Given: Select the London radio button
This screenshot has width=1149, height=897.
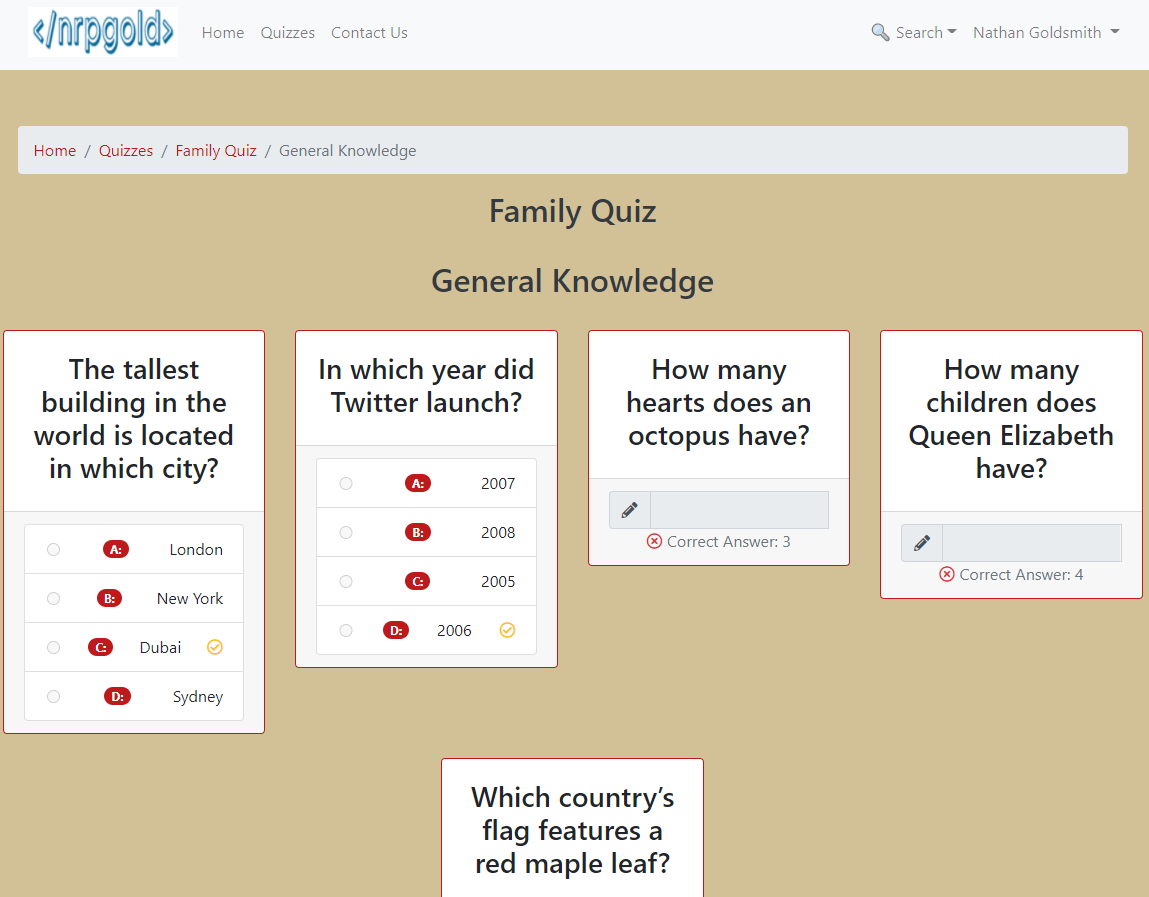Looking at the screenshot, I should [x=53, y=550].
